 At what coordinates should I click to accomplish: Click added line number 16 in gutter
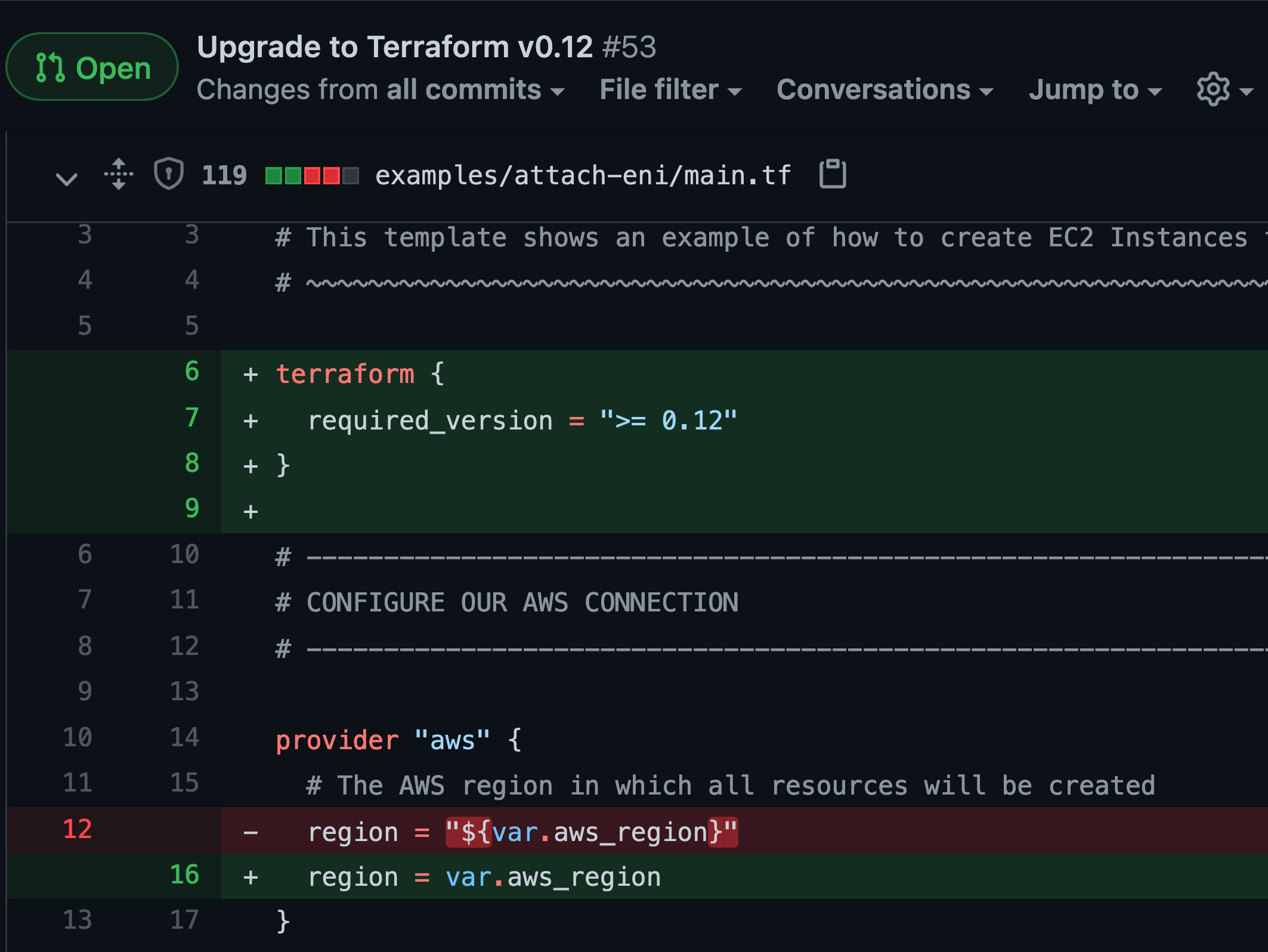184,875
